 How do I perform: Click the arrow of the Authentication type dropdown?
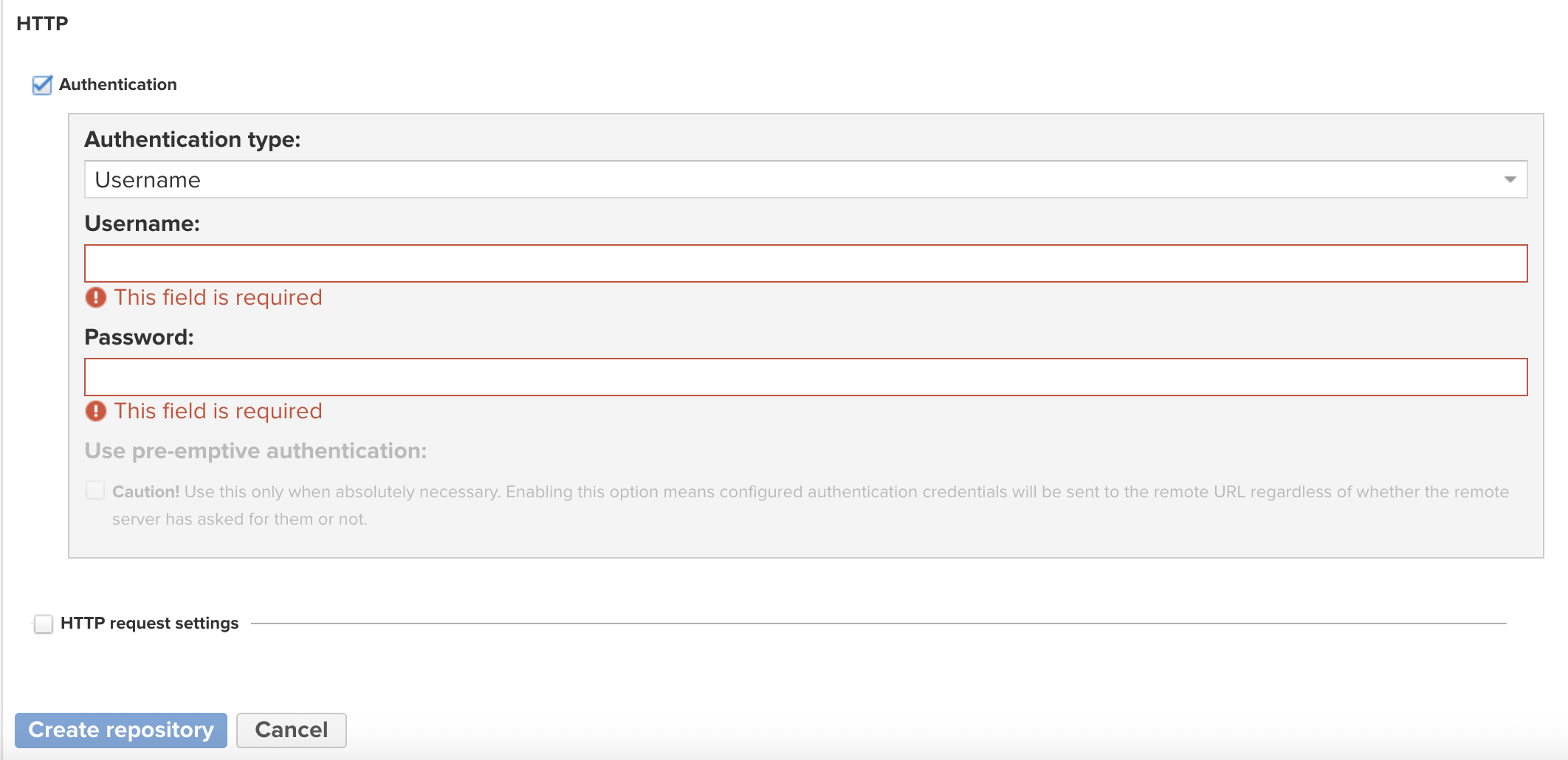click(1510, 179)
